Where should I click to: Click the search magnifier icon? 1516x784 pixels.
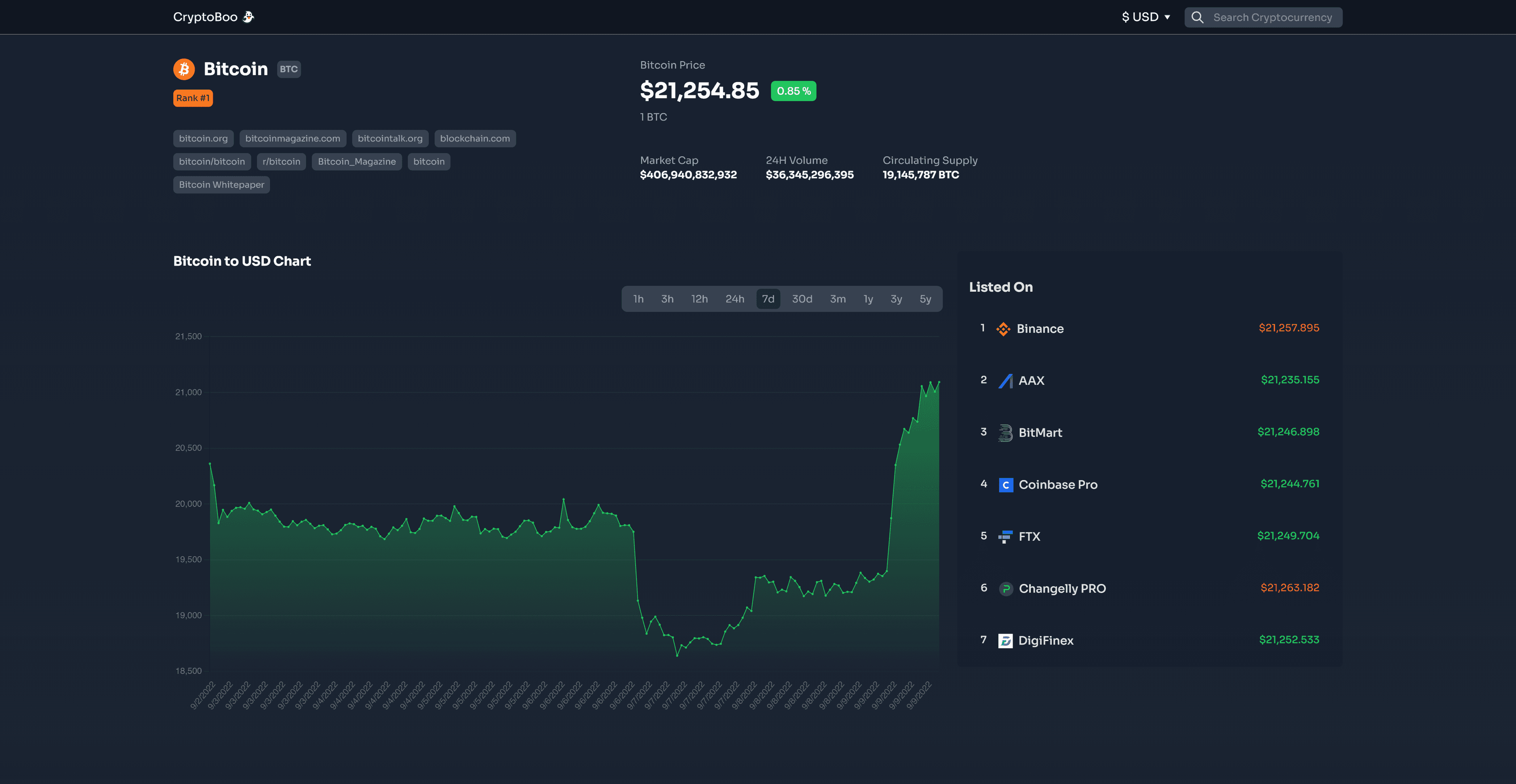click(1197, 17)
